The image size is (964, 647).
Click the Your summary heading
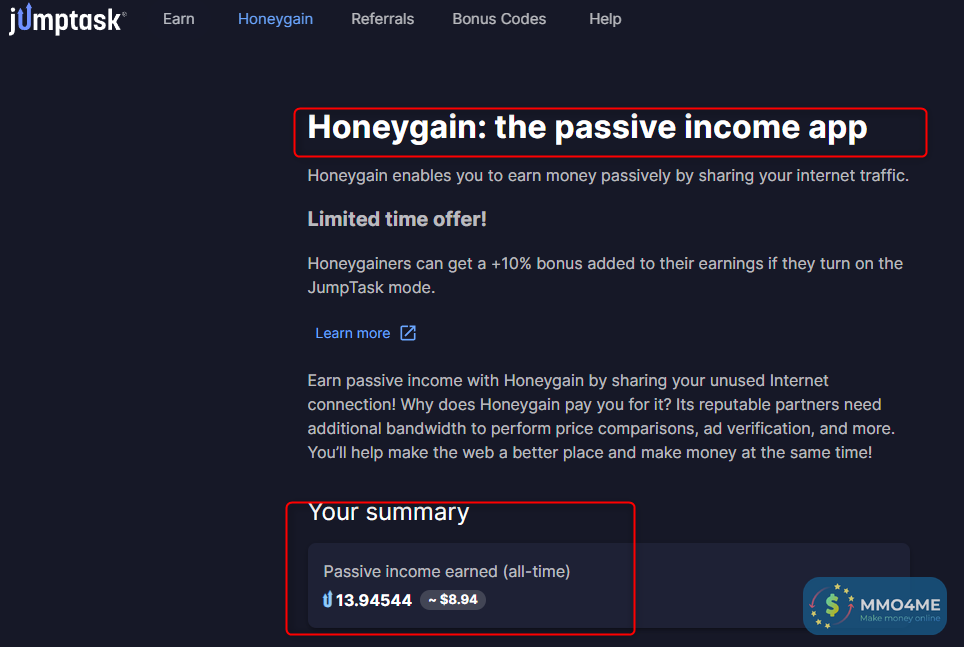[x=389, y=512]
